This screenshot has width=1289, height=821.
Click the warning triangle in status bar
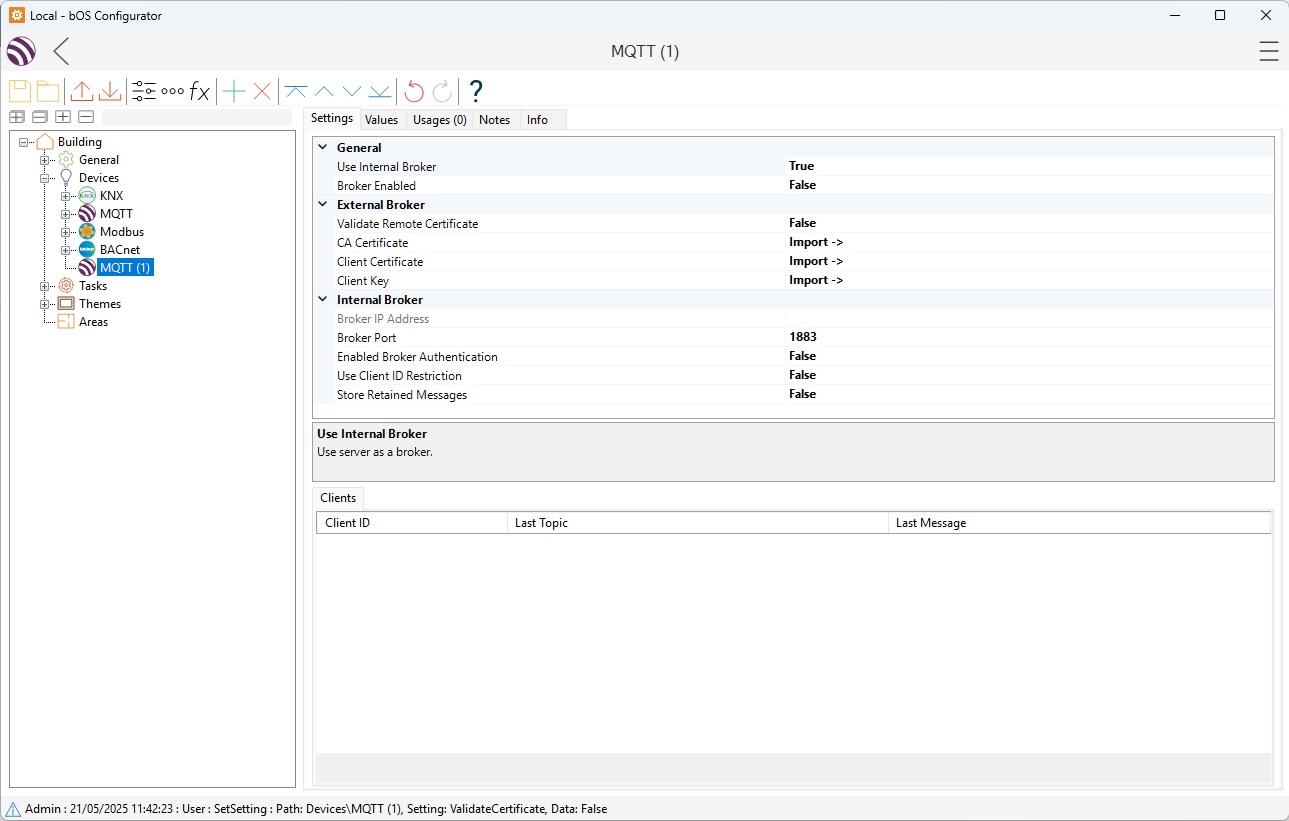coord(13,809)
